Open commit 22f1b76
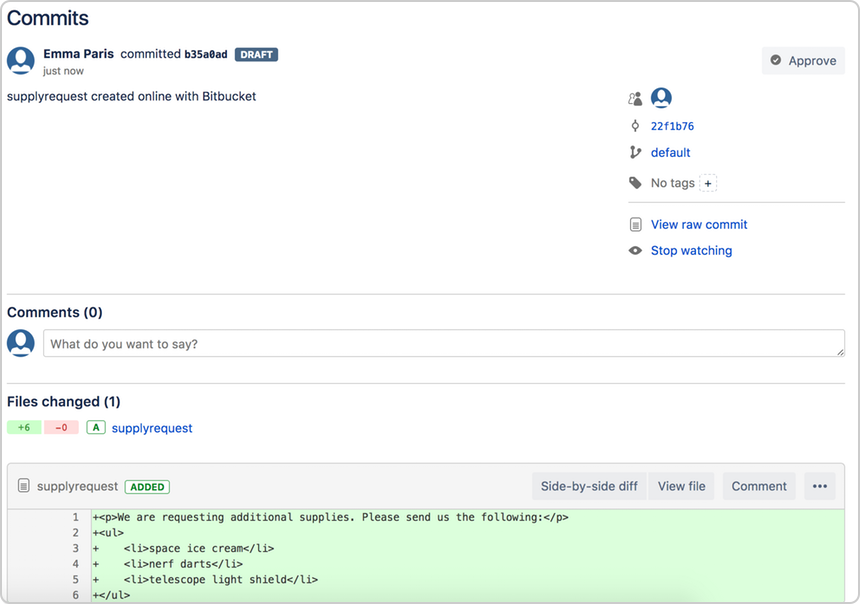Viewport: 860px width, 606px height. [673, 126]
